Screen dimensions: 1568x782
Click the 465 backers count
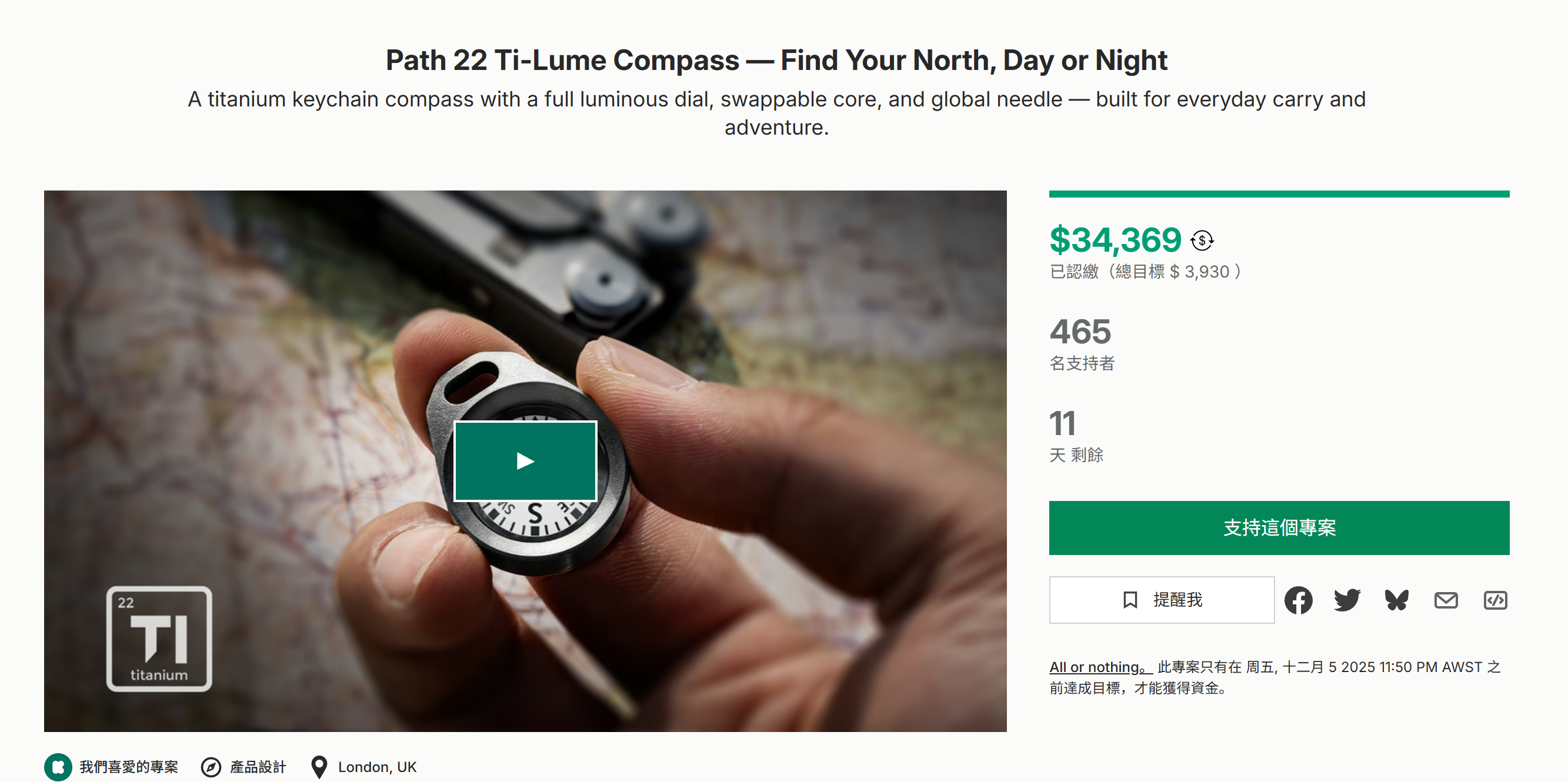pyautogui.click(x=1080, y=332)
